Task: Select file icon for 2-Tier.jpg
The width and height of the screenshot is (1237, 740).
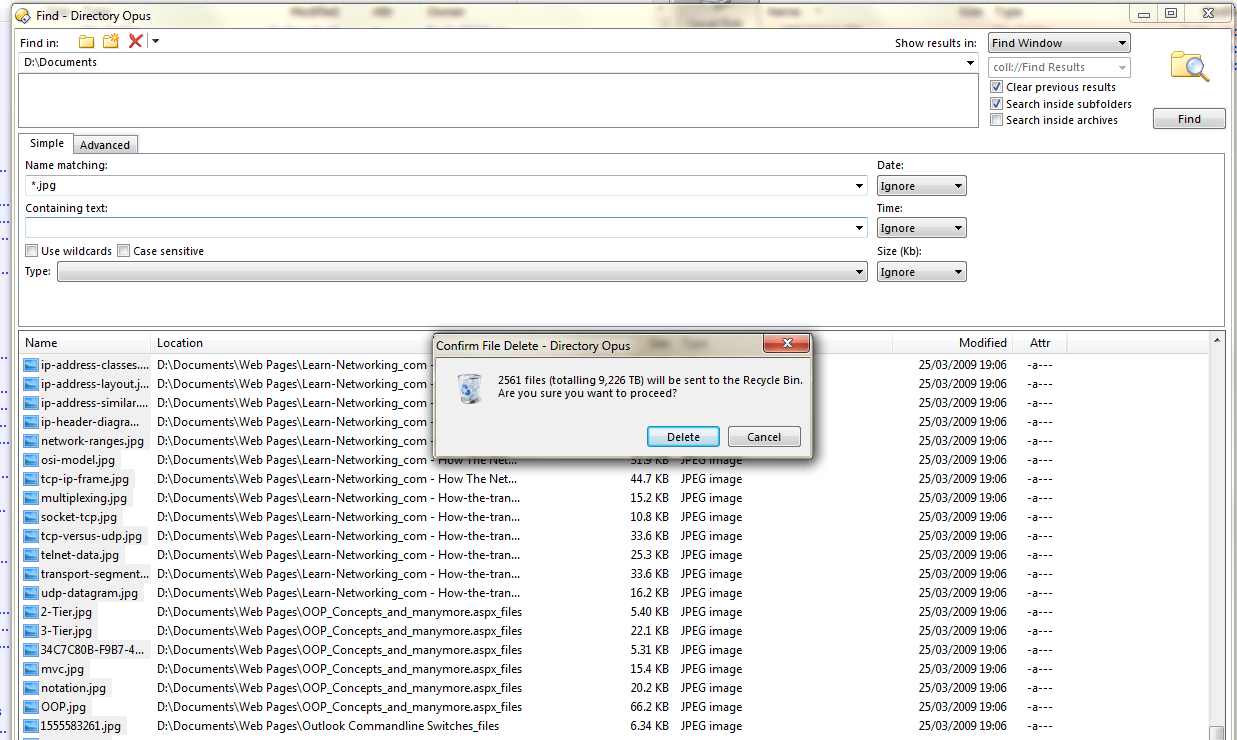Action: pyautogui.click(x=31, y=612)
